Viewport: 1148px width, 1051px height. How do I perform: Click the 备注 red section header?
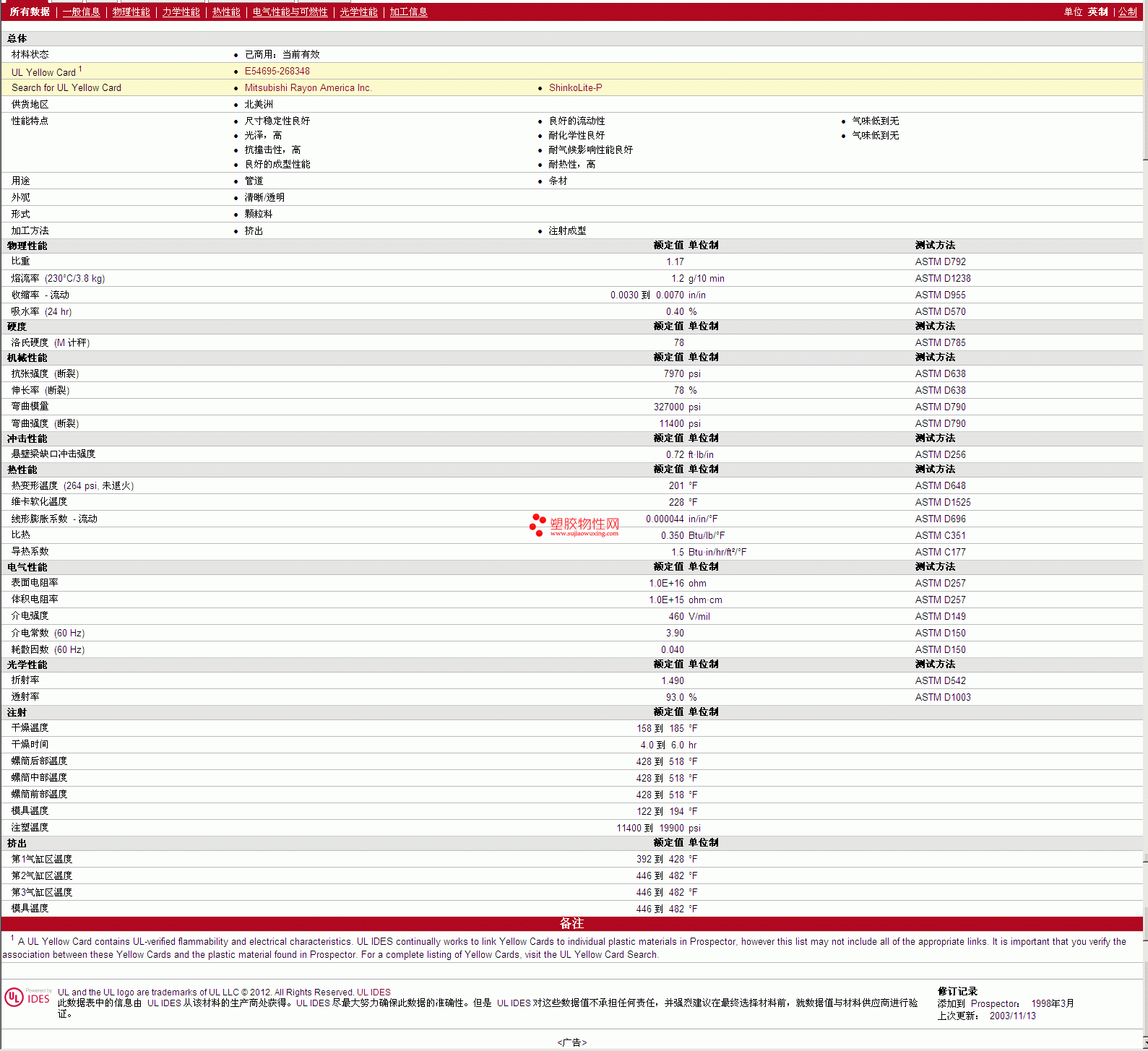(x=571, y=924)
